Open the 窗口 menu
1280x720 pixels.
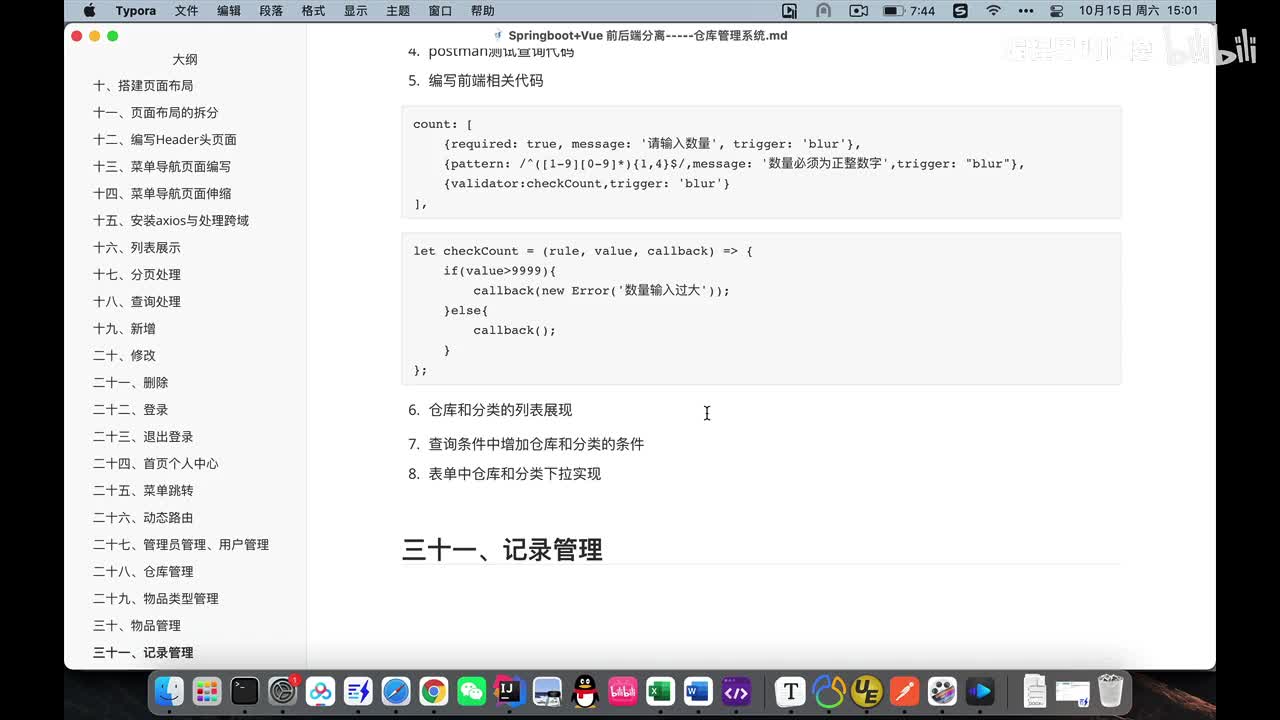click(x=440, y=11)
